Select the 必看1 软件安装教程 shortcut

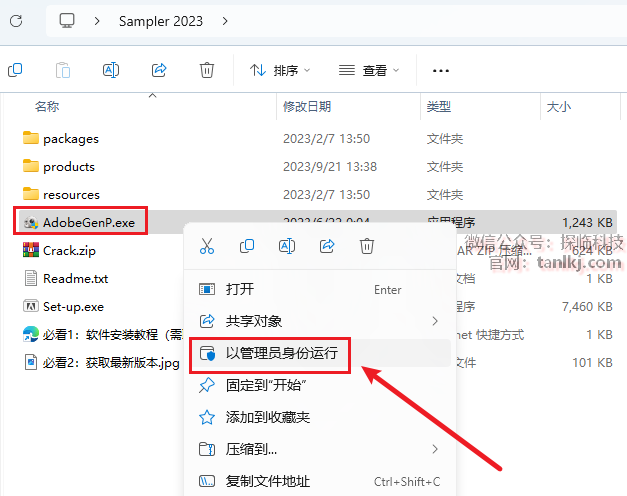pos(113,334)
